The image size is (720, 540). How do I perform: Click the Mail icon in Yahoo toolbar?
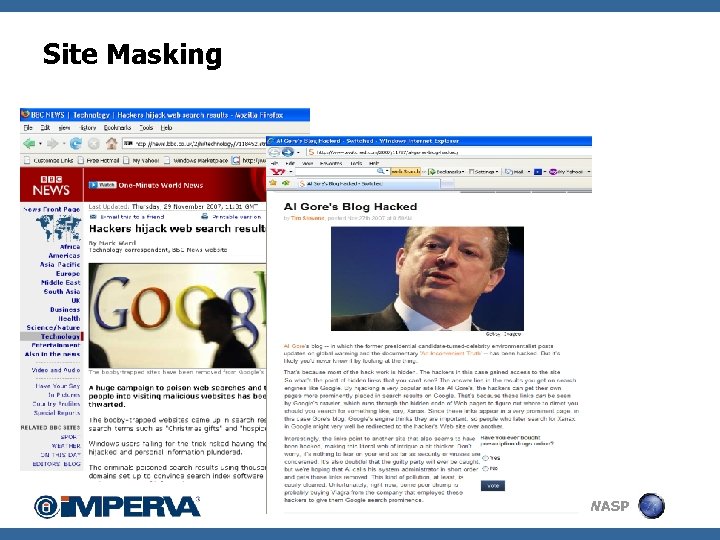[508, 172]
